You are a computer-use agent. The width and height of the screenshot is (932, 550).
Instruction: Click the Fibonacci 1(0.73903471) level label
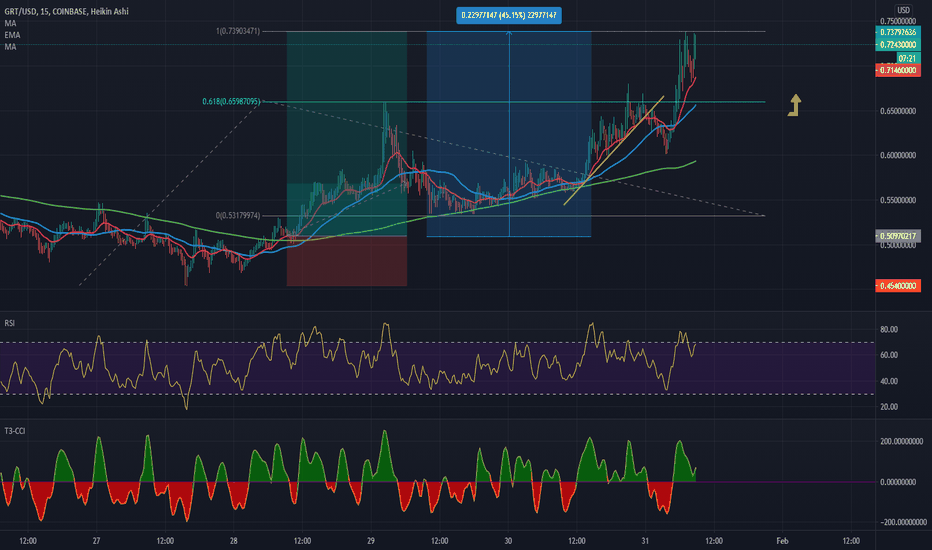click(x=238, y=31)
